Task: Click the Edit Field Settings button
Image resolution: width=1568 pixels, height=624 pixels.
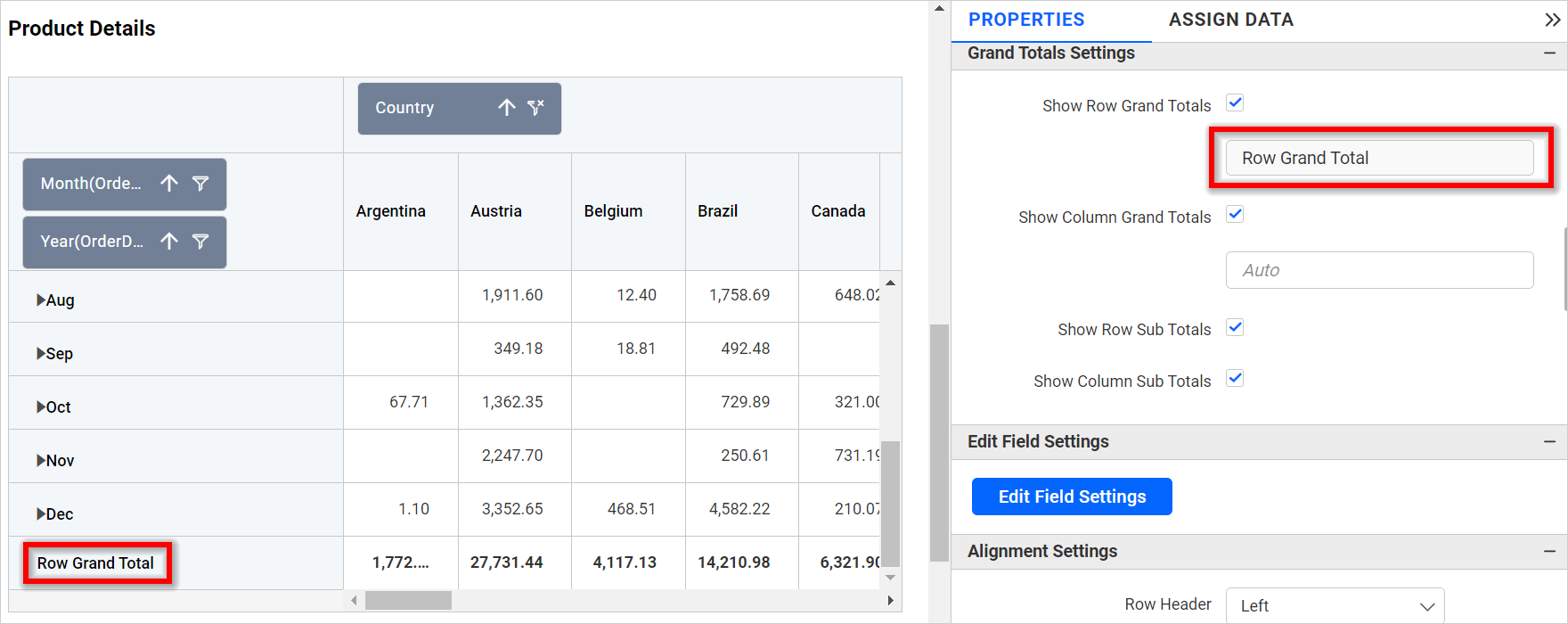Action: (1072, 497)
